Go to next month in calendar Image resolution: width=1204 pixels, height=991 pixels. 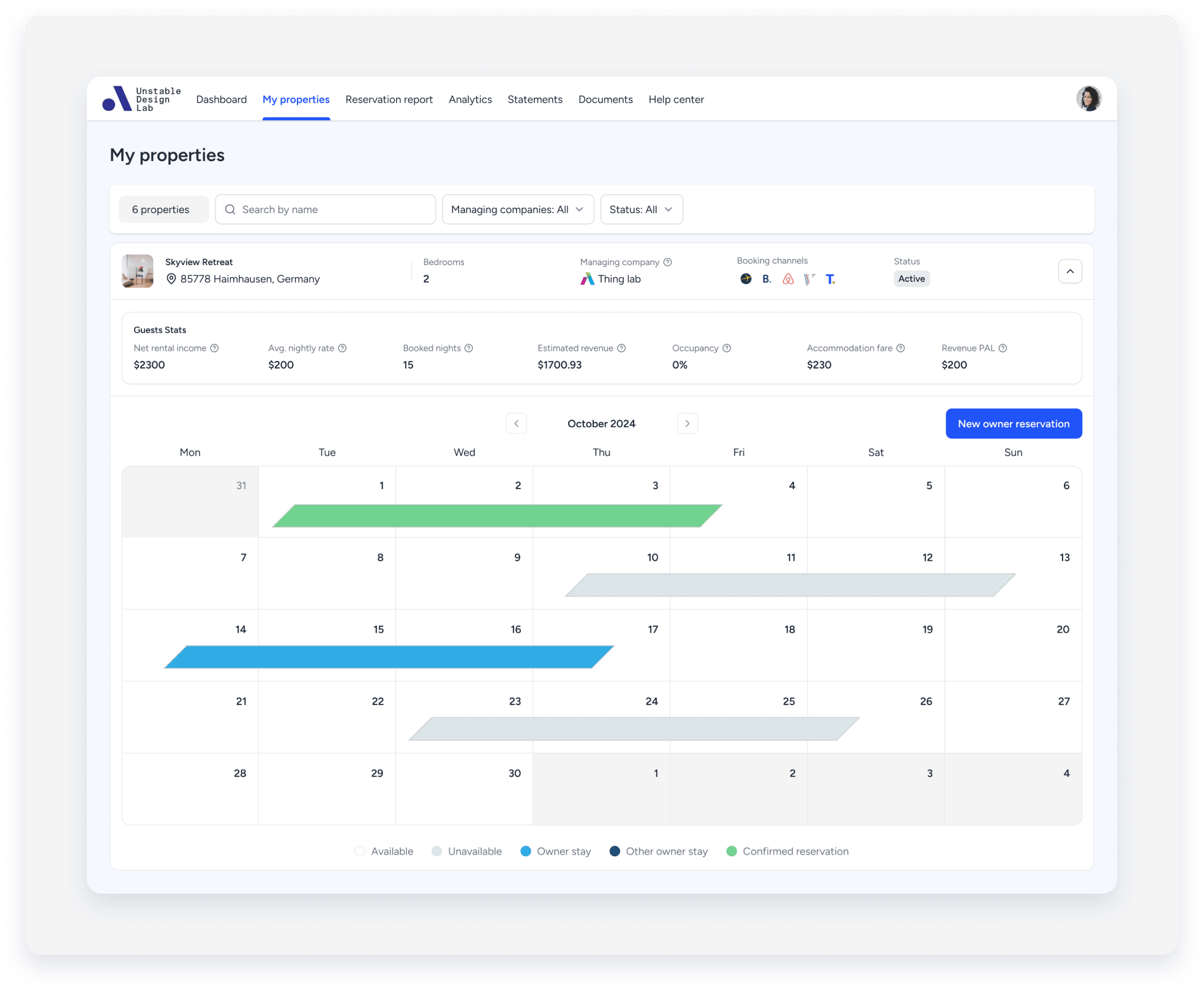click(x=687, y=424)
